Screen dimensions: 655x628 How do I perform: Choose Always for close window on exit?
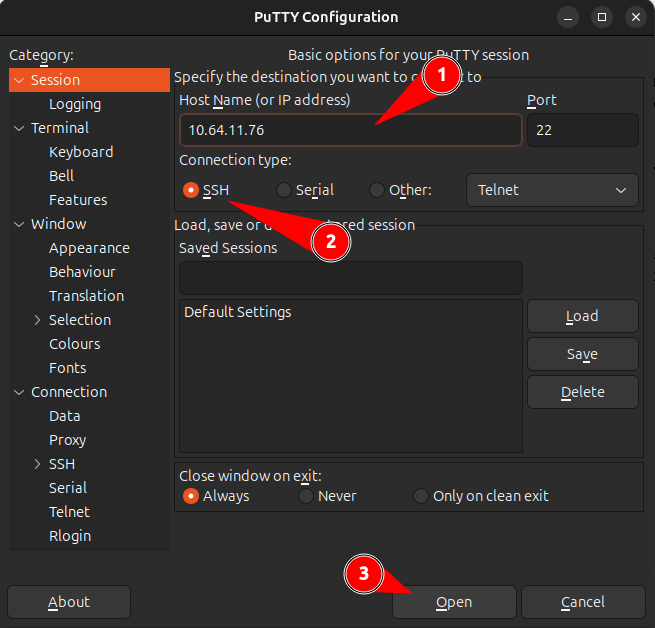coord(191,496)
